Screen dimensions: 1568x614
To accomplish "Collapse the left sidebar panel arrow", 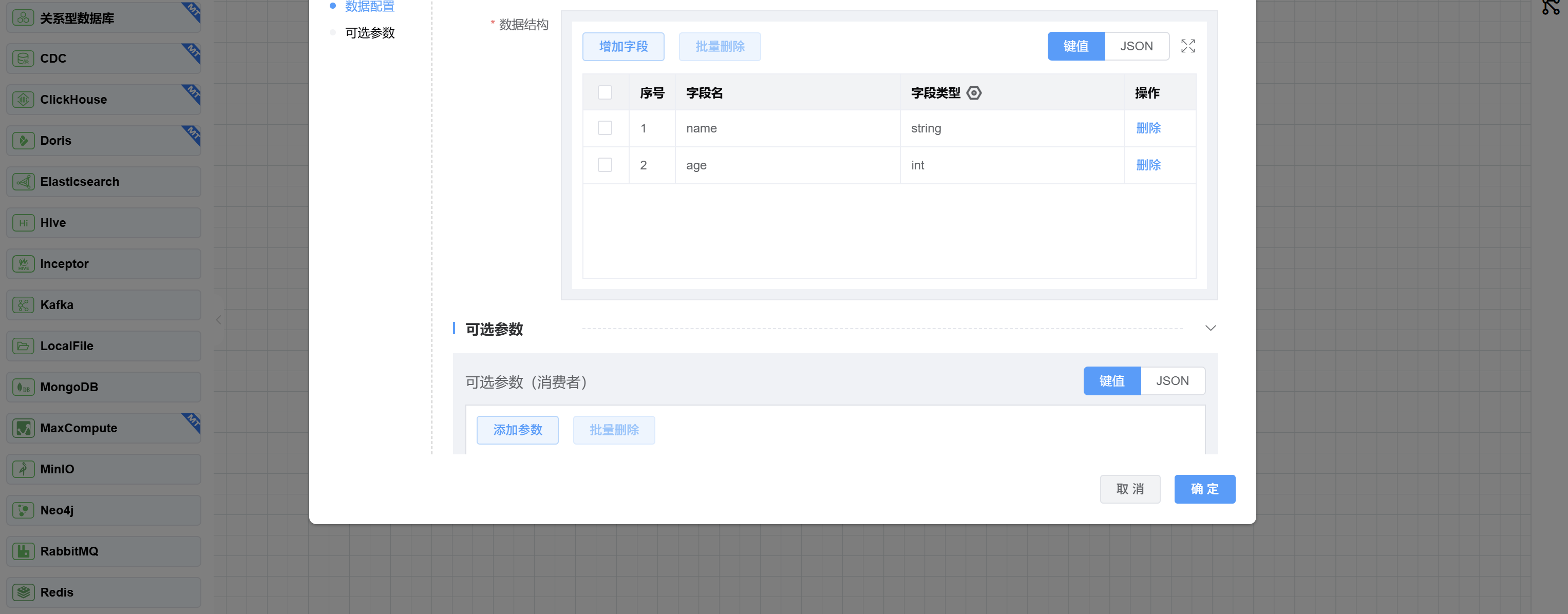I will tap(218, 319).
